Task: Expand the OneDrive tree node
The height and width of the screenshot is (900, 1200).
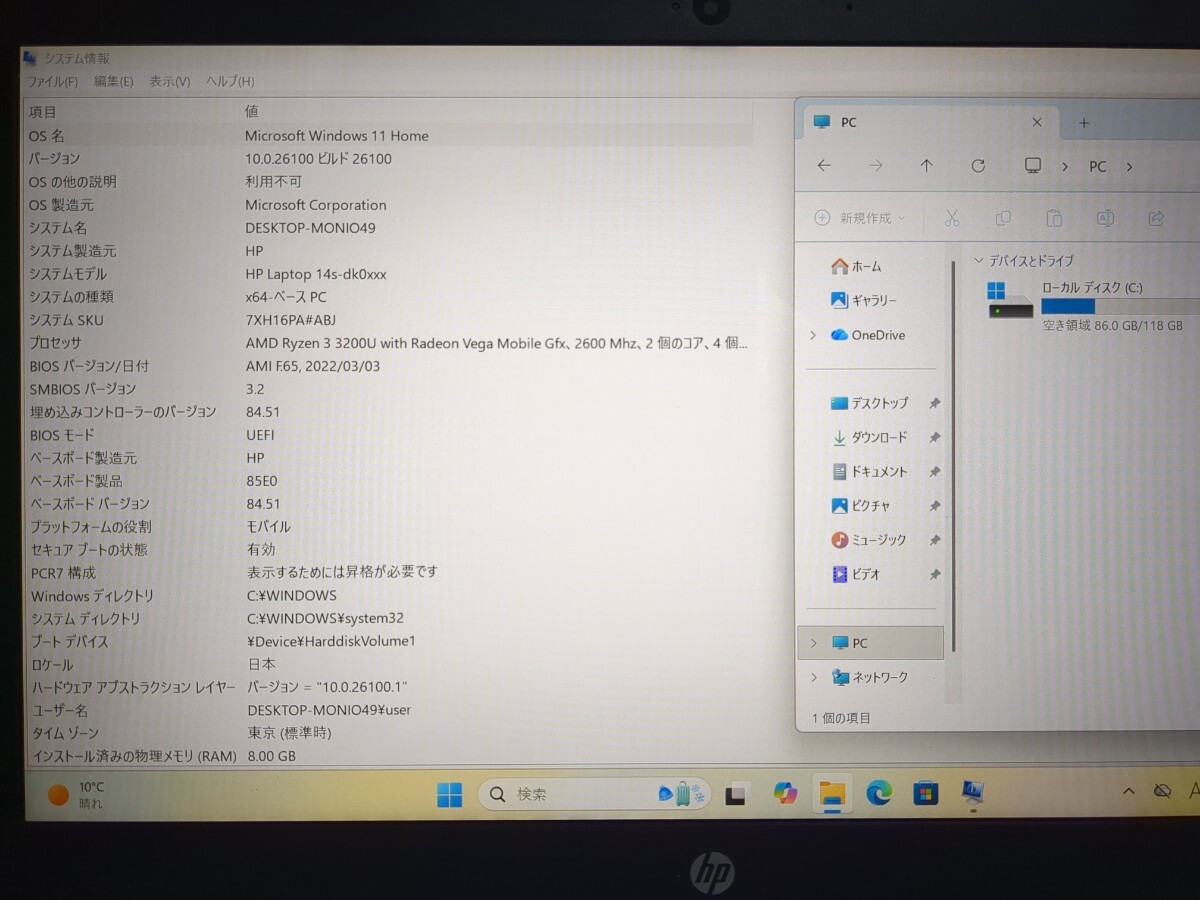Action: [813, 335]
